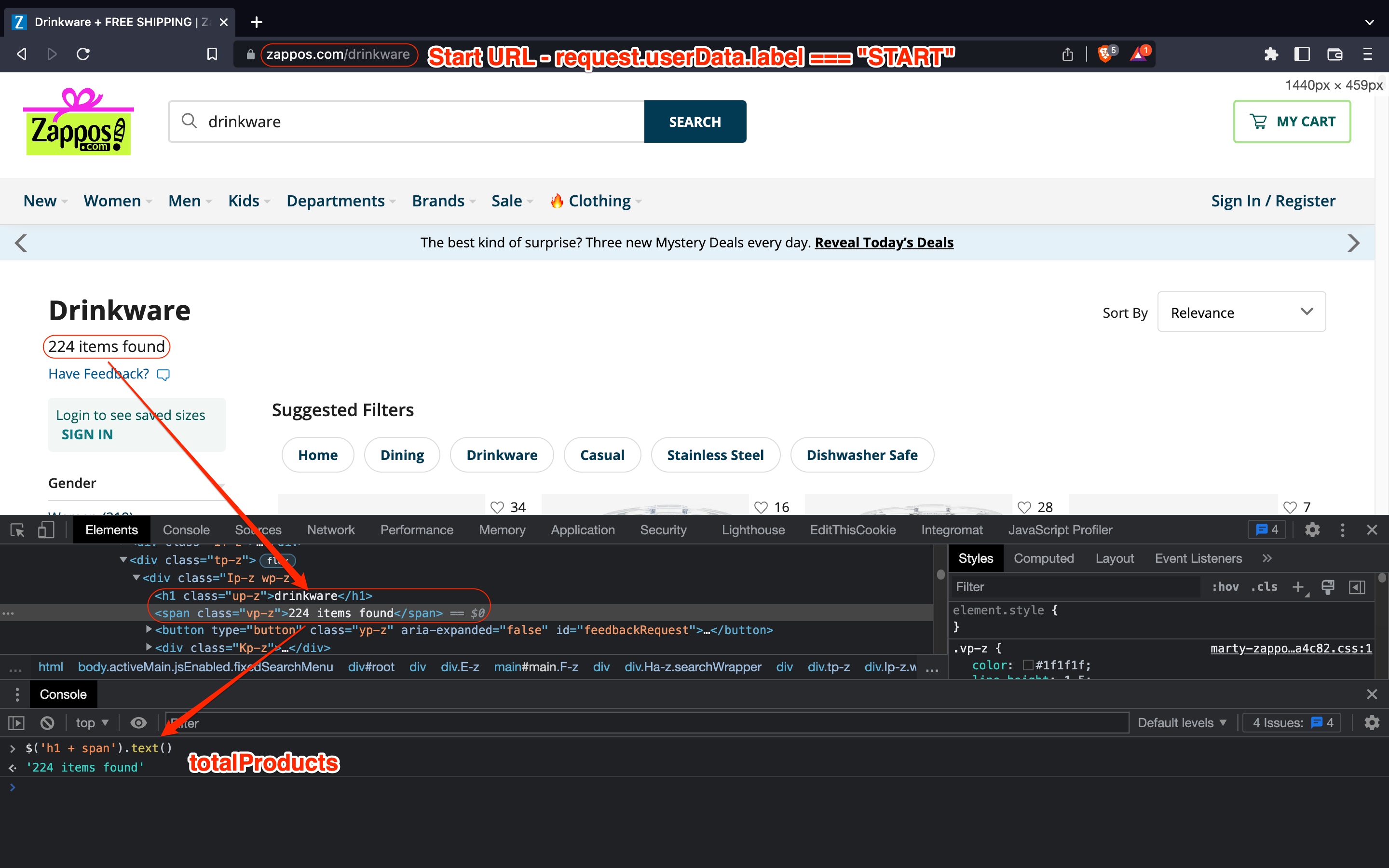This screenshot has height=868, width=1389.
Task: Click the console live expression eye icon
Action: coord(138,723)
